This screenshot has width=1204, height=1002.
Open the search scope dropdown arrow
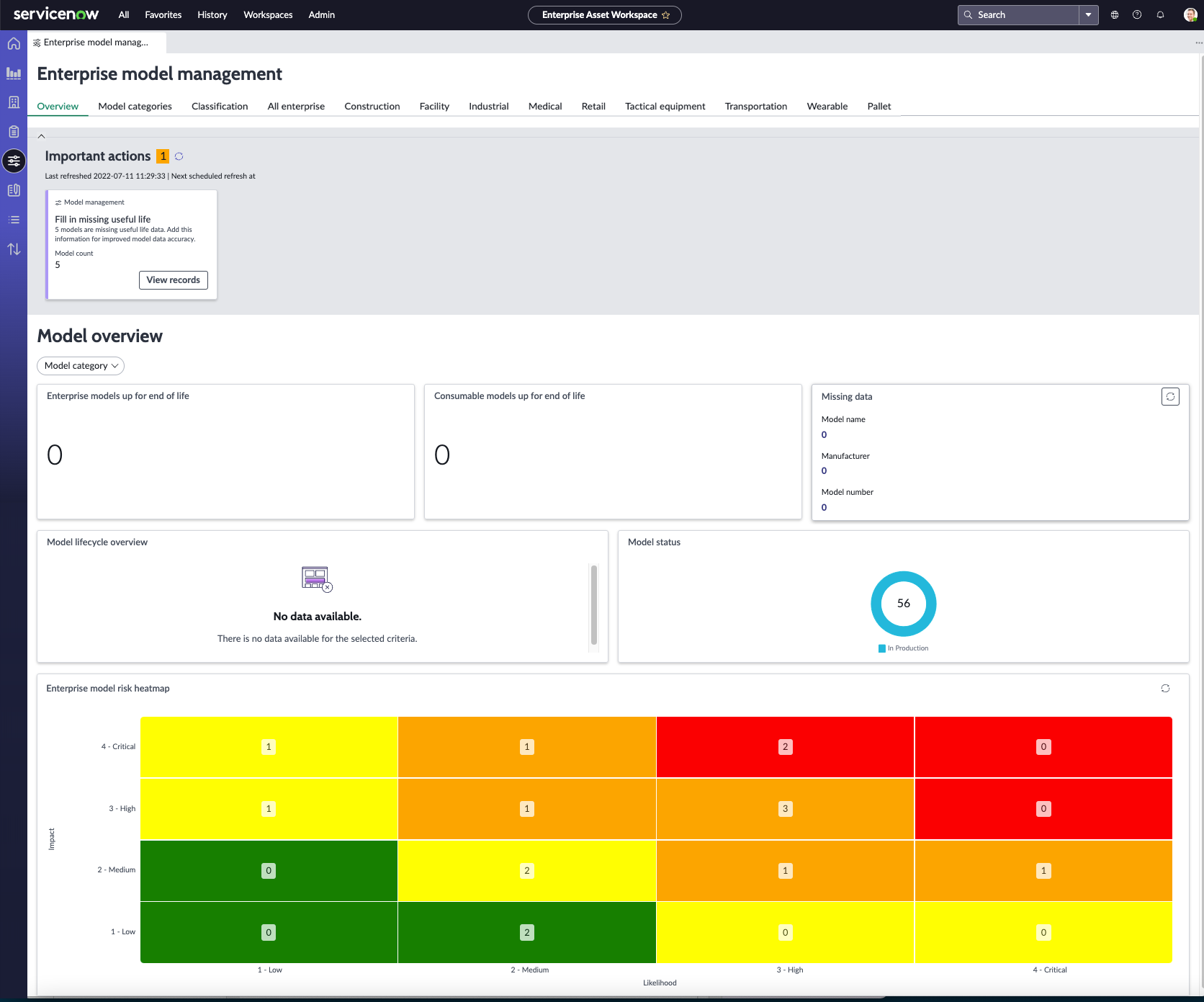(1088, 15)
